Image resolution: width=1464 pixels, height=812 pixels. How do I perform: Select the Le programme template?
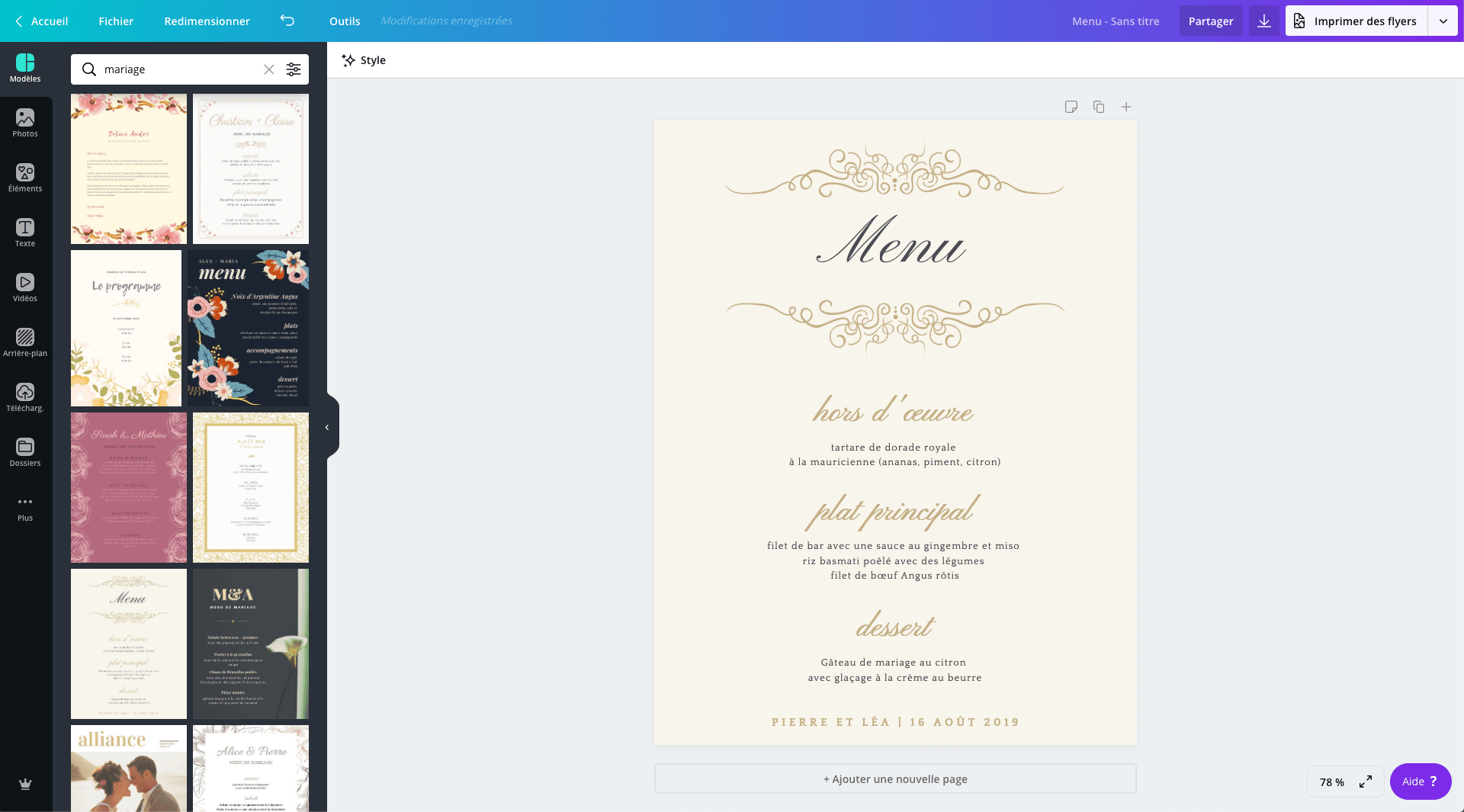126,328
